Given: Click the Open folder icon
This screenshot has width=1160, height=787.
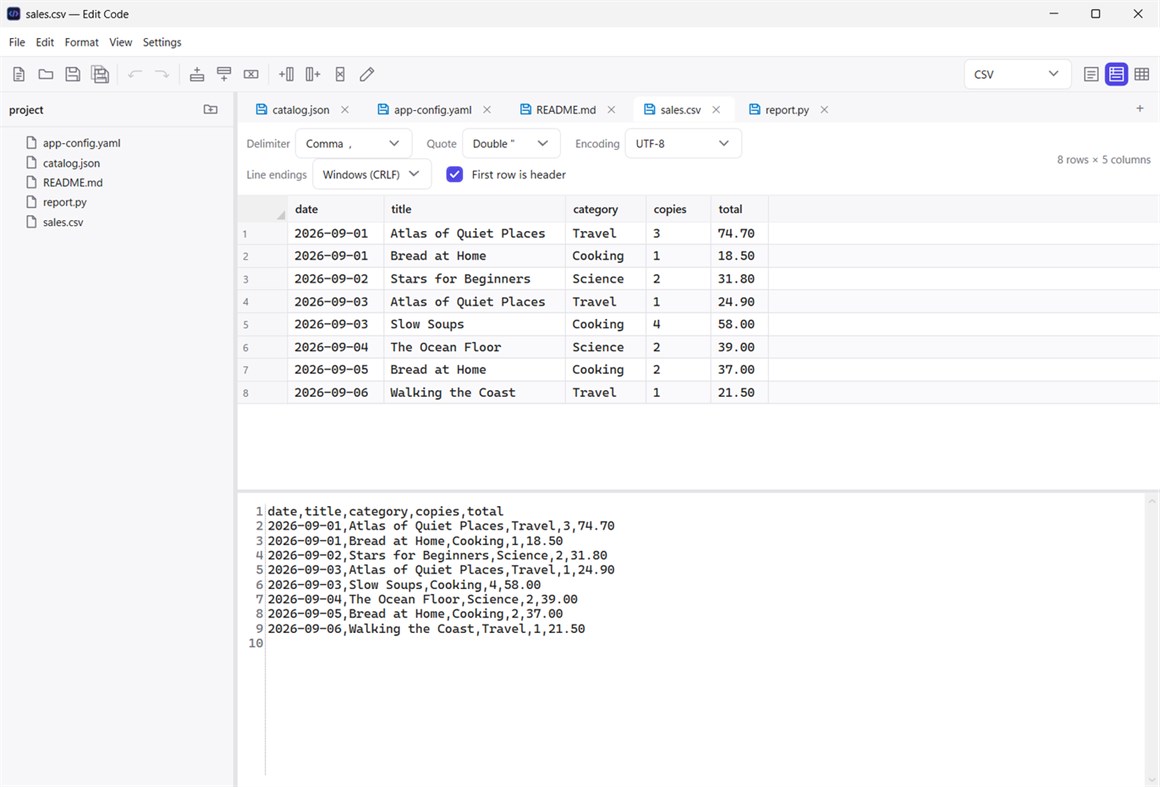Looking at the screenshot, I should tap(46, 74).
